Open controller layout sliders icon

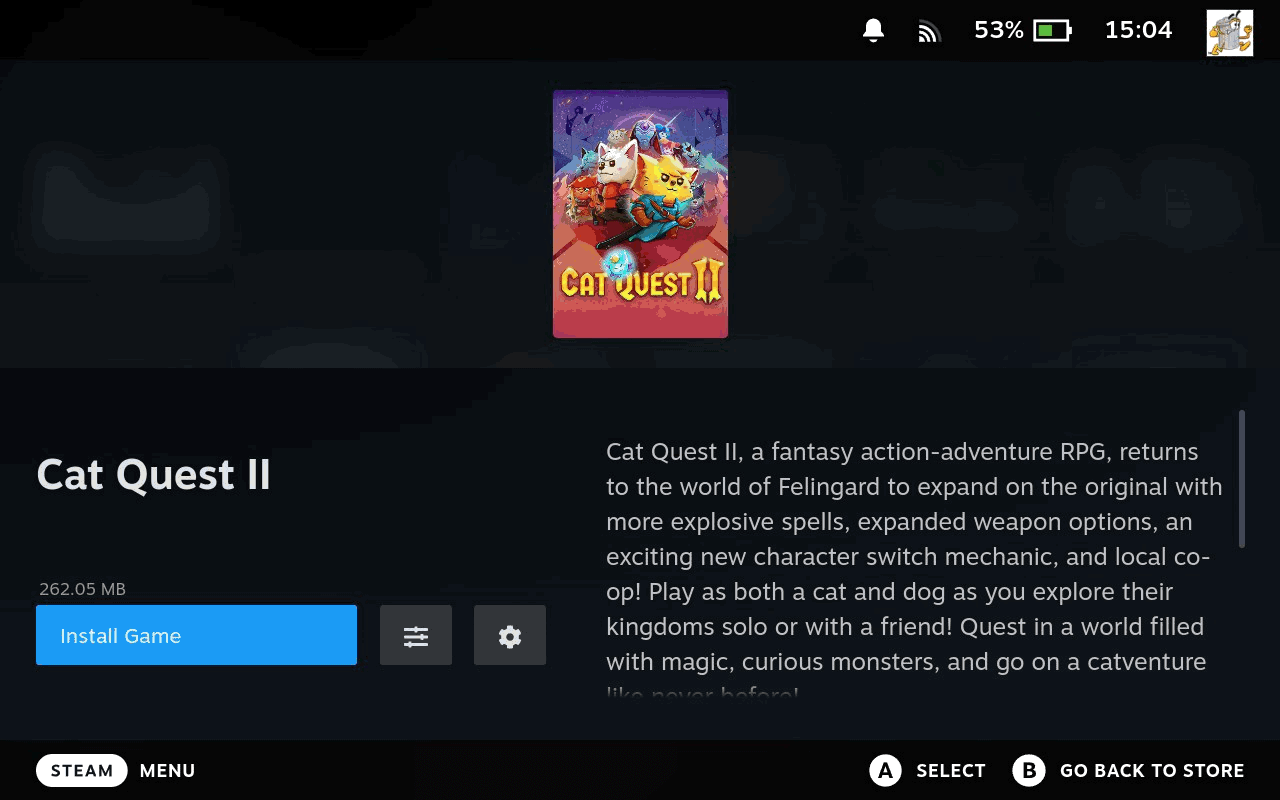point(416,635)
